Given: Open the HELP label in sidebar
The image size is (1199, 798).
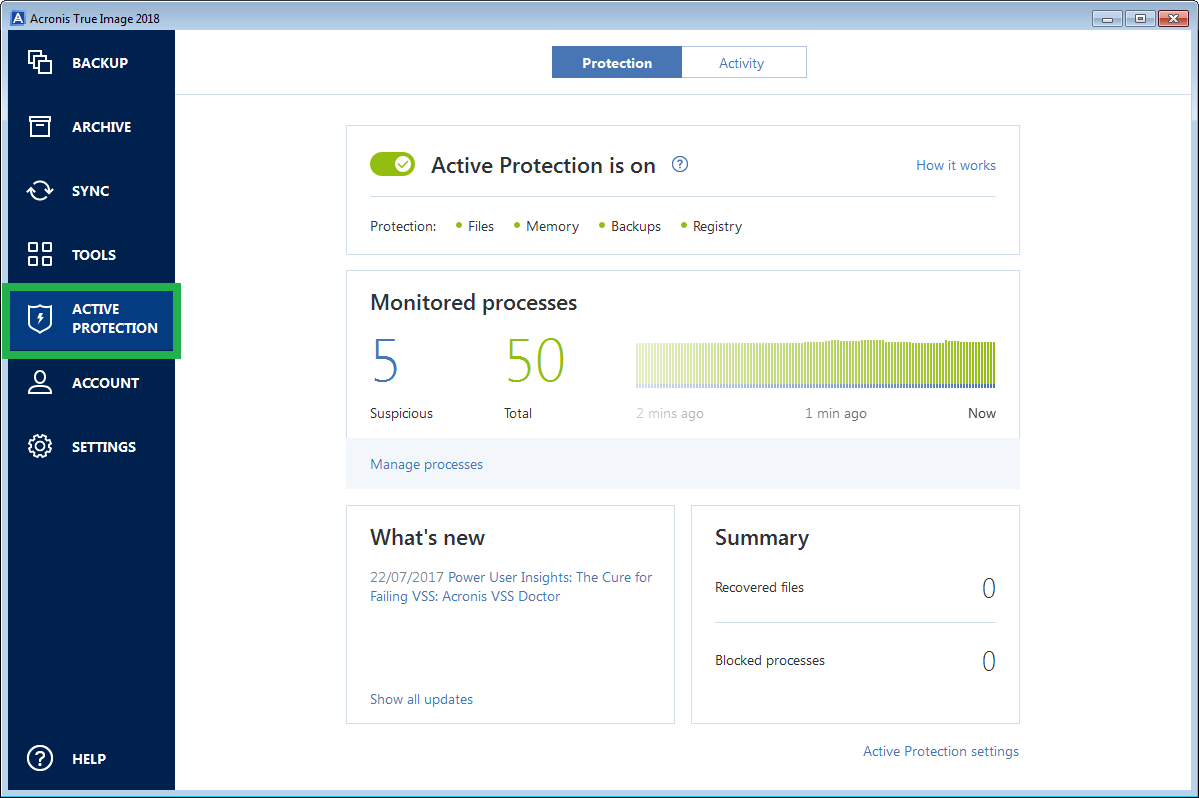Looking at the screenshot, I should point(89,759).
